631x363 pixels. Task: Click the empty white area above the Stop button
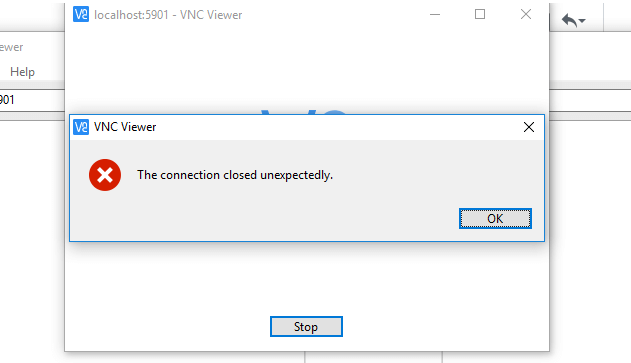click(x=306, y=278)
